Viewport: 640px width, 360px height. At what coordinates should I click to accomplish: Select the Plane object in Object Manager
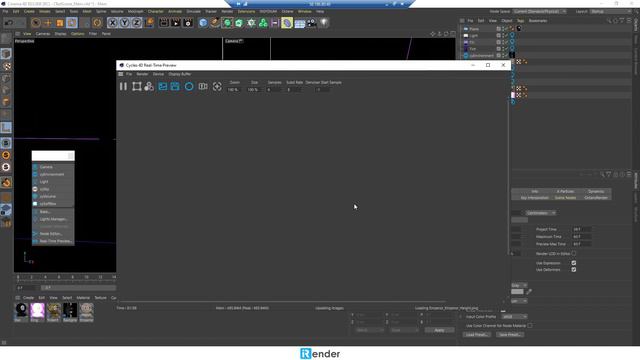[x=473, y=29]
